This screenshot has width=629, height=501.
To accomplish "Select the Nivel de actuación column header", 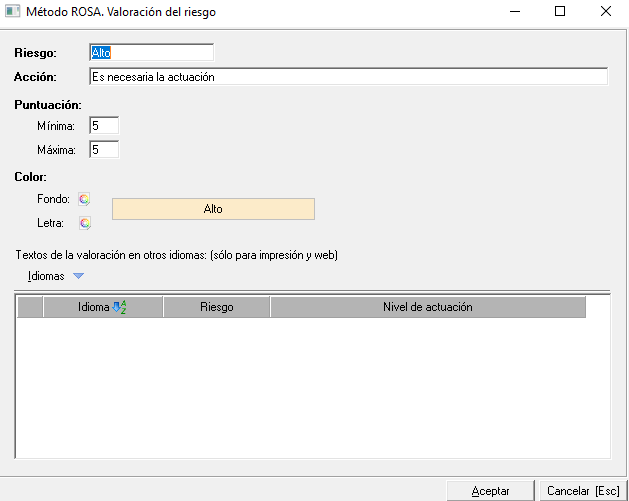I will (427, 308).
